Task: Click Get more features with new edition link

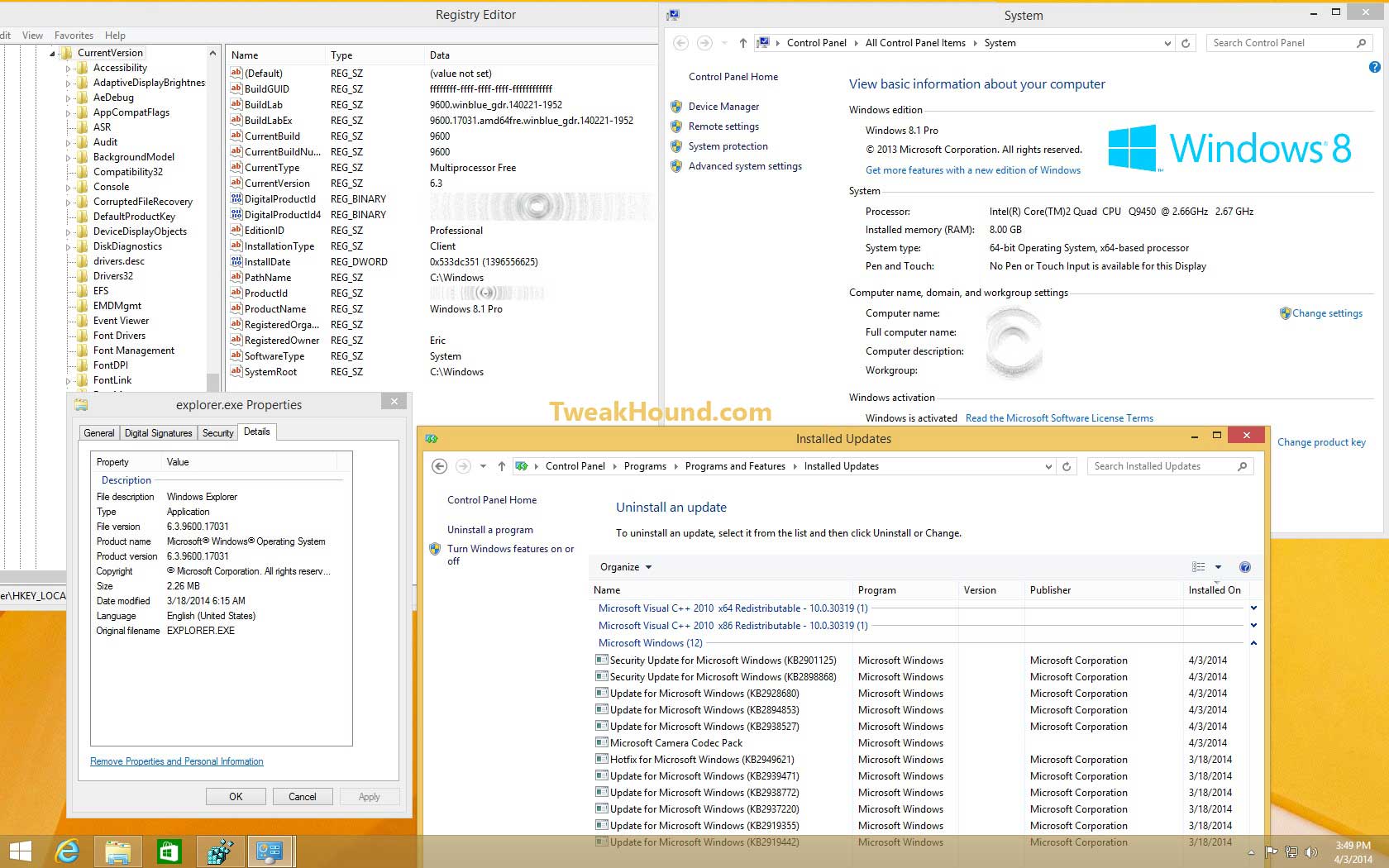Action: 973,170
